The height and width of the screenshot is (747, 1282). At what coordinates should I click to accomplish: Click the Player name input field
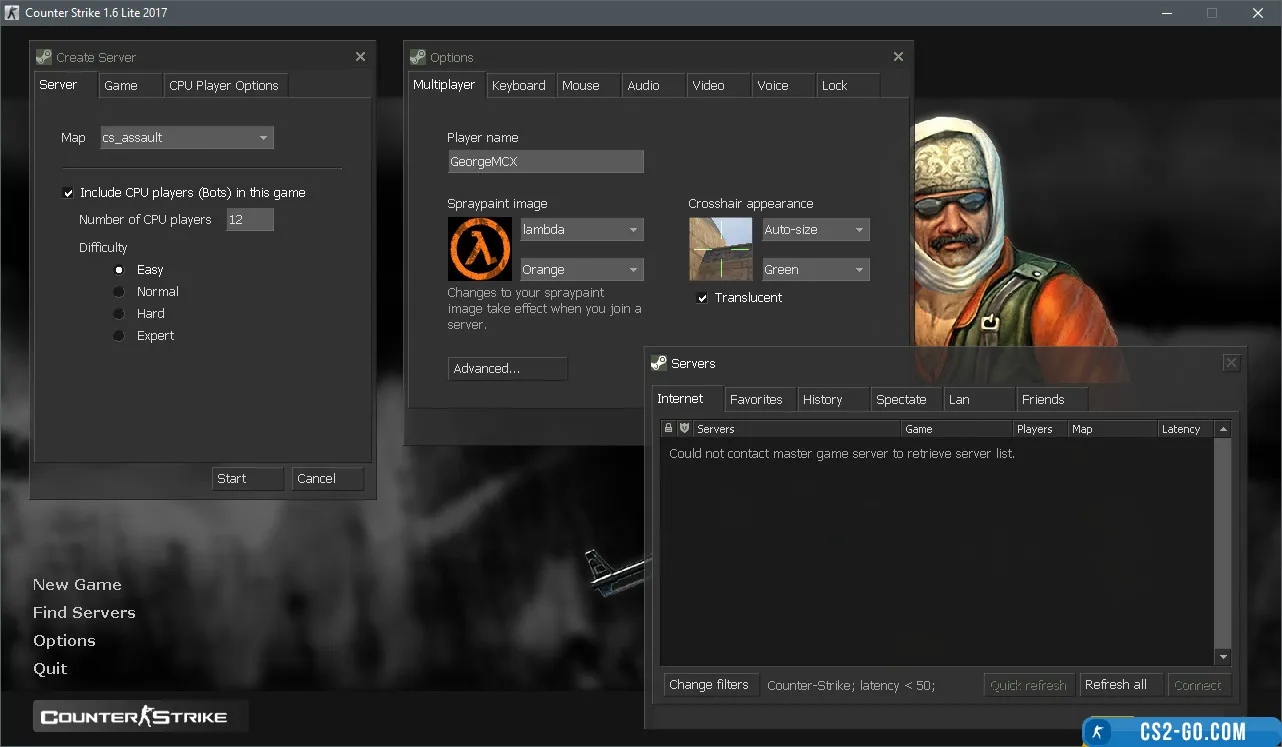pos(545,162)
